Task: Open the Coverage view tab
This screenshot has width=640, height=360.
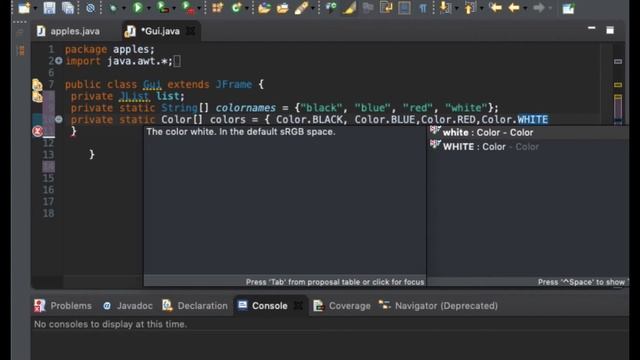Action: [342, 306]
